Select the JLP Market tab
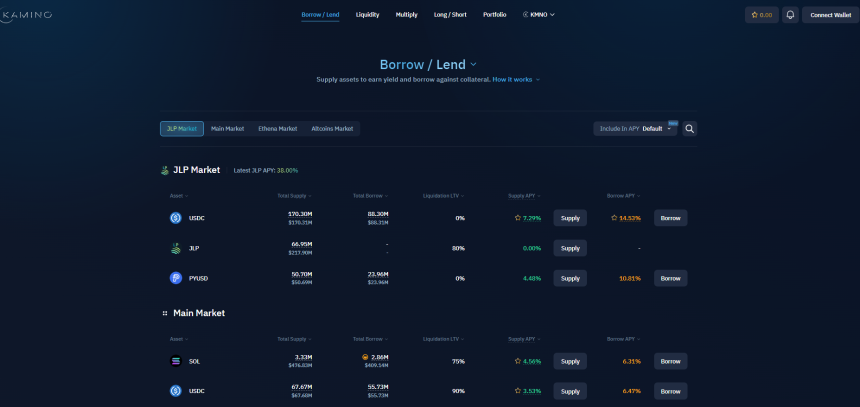This screenshot has width=860, height=407. 182,129
